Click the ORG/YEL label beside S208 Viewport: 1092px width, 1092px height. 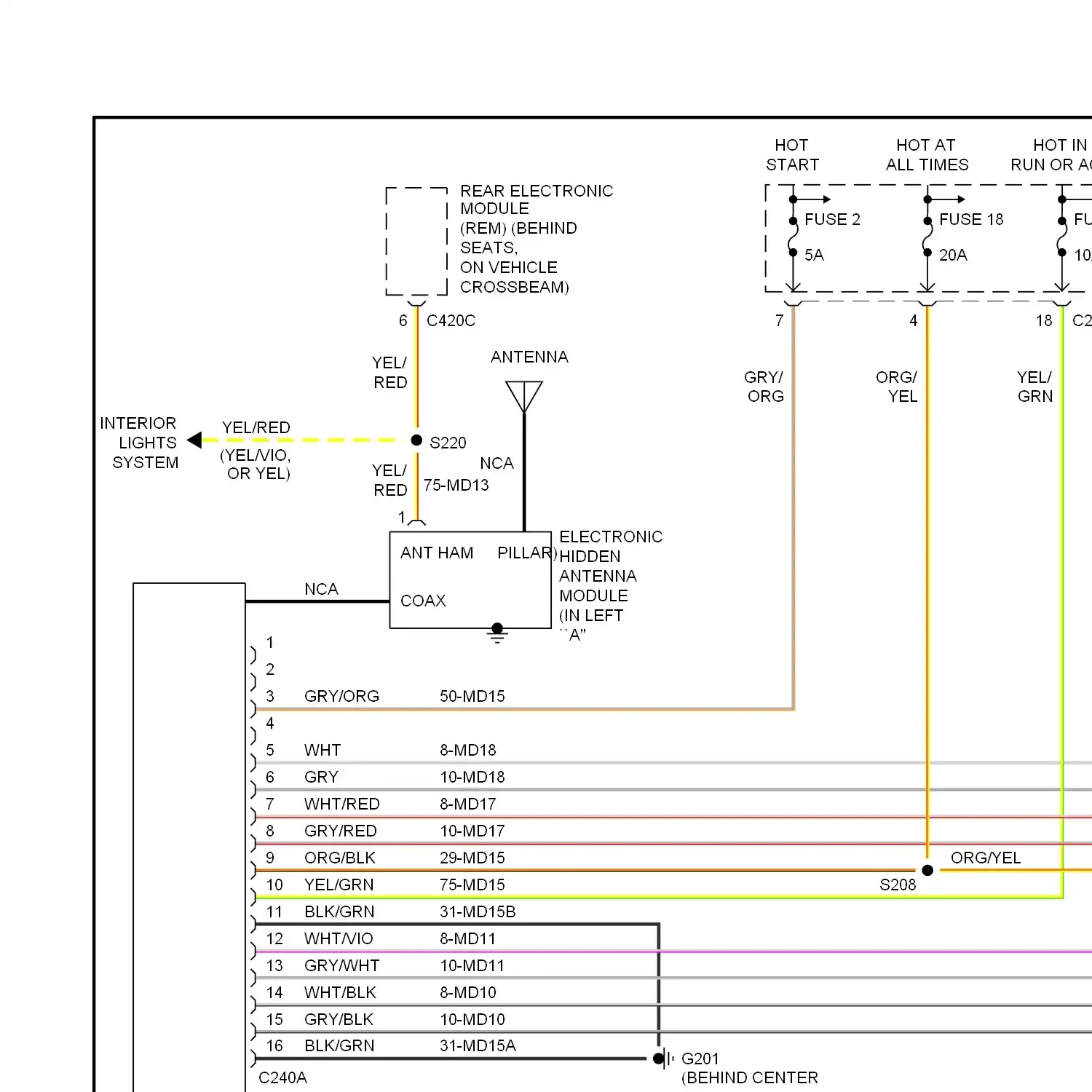tap(986, 858)
